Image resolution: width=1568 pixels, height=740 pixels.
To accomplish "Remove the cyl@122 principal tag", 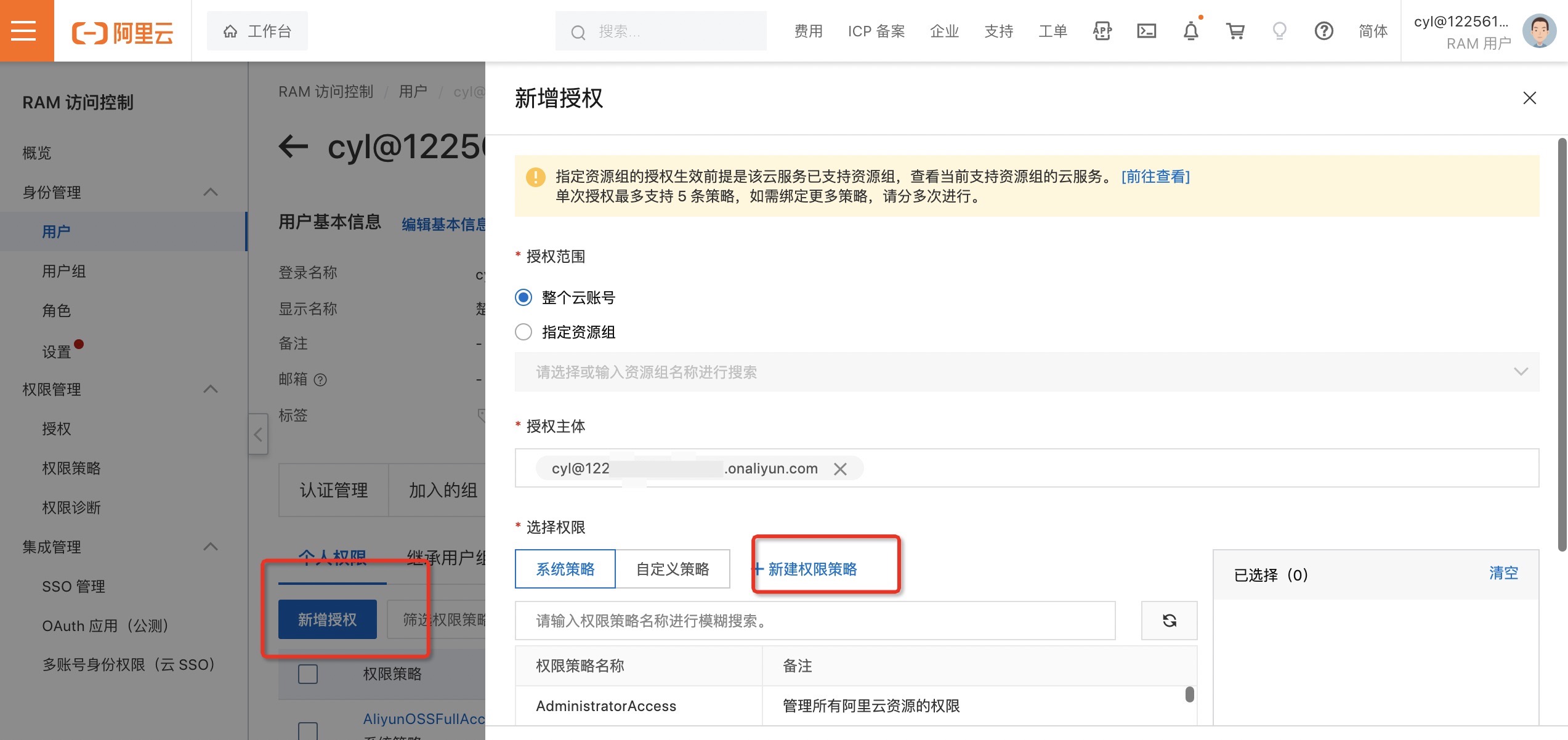I will point(840,469).
